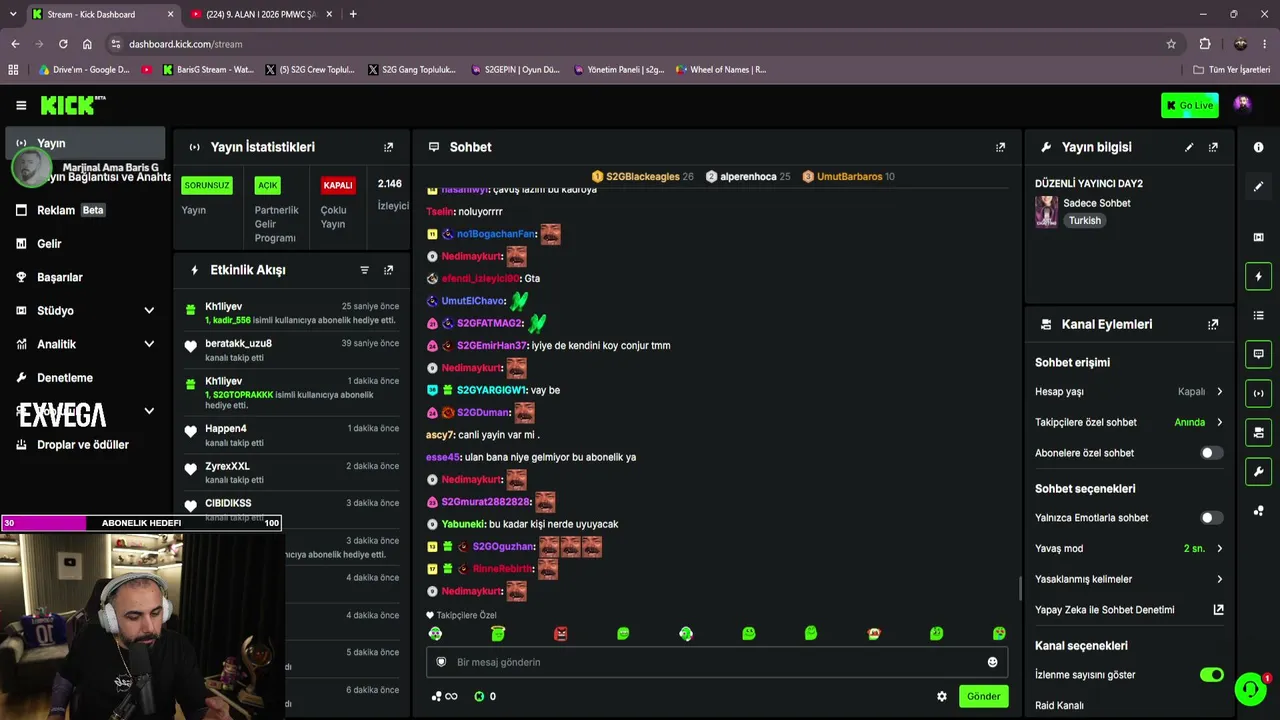The height and width of the screenshot is (720, 1280).
Task: Click beratakk_uzu8 in the activity feed
Action: pyautogui.click(x=238, y=344)
